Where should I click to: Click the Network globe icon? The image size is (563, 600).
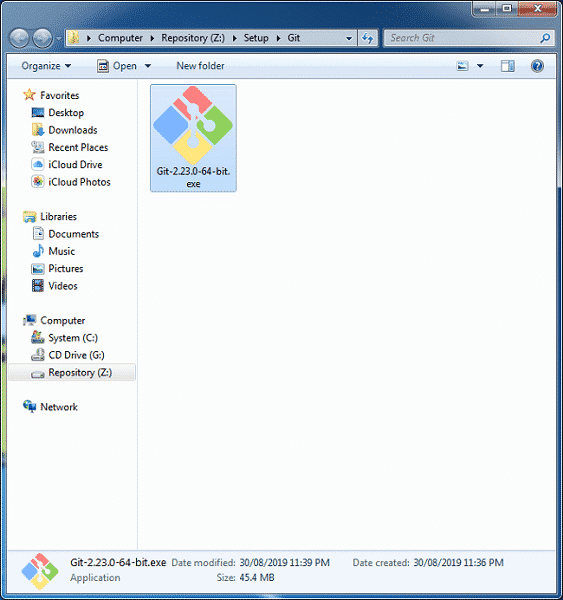[29, 406]
